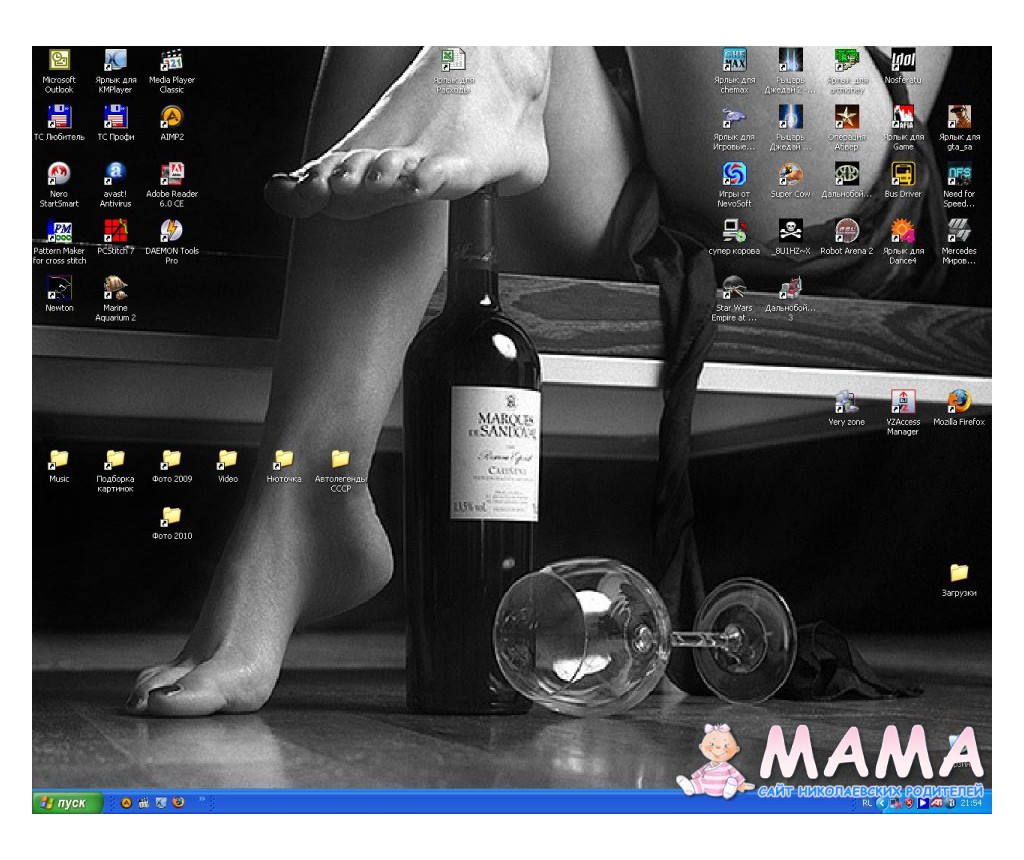Open DAEMON Tools Pro shortcut

[172, 232]
